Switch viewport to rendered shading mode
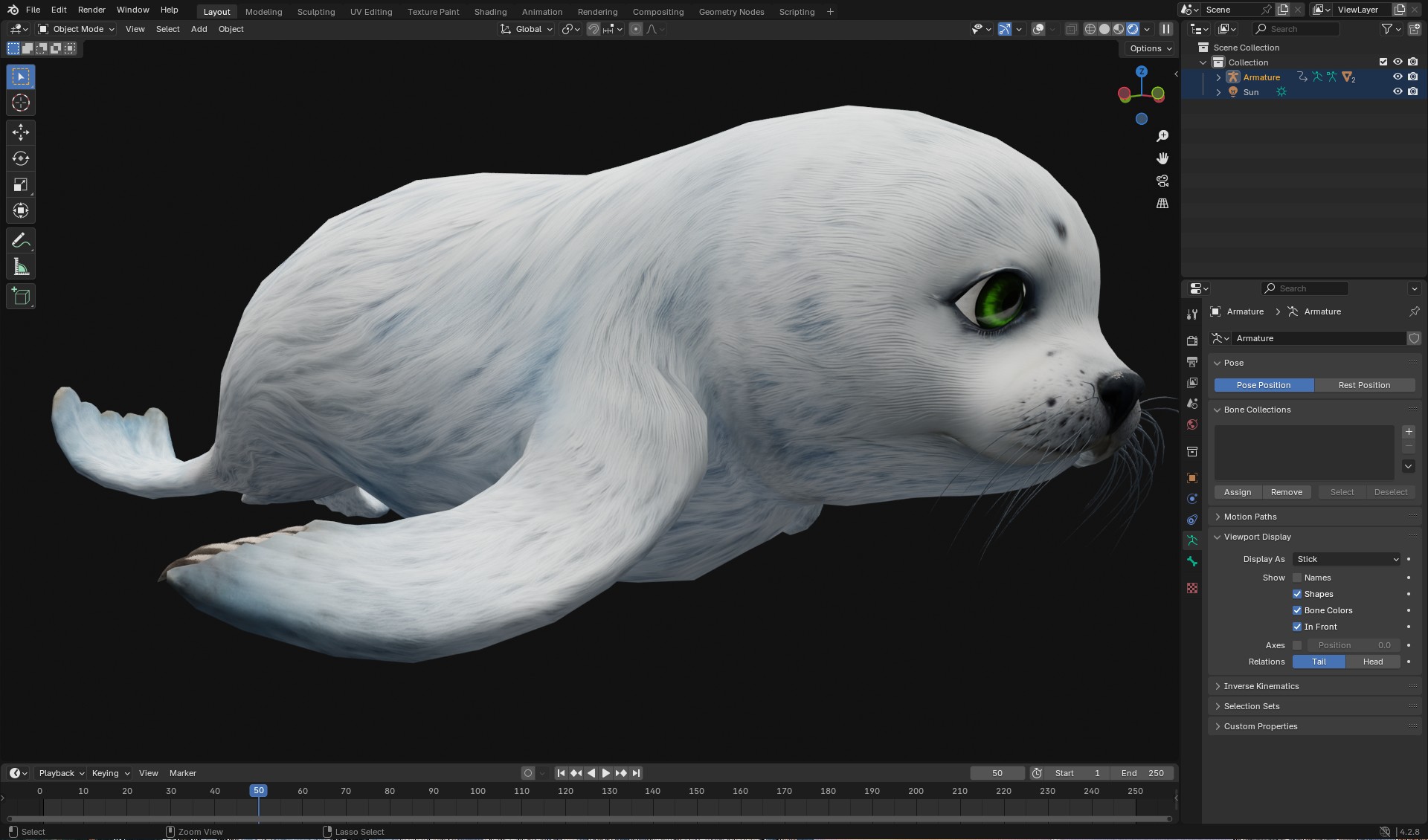 pyautogui.click(x=1132, y=29)
